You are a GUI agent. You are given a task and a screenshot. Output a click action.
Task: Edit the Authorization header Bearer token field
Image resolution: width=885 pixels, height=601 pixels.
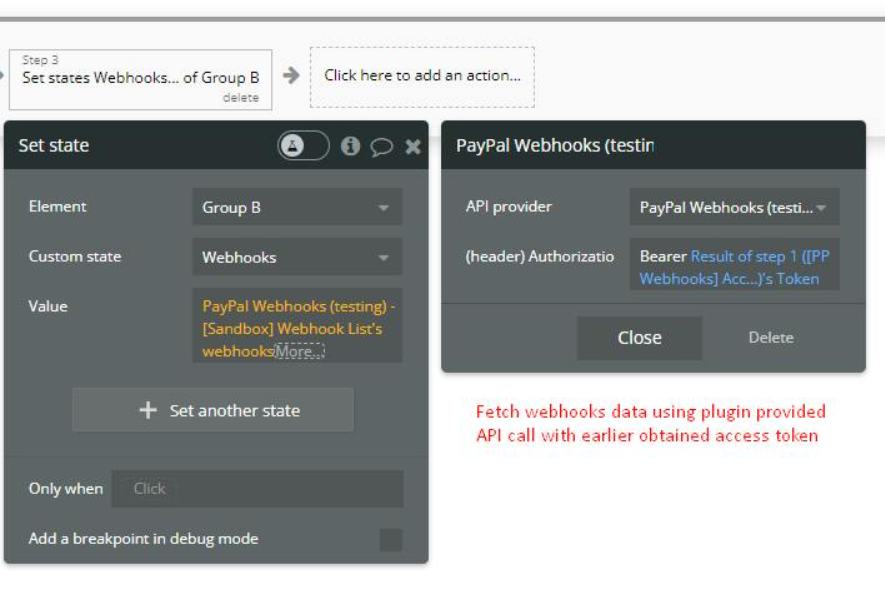734,264
